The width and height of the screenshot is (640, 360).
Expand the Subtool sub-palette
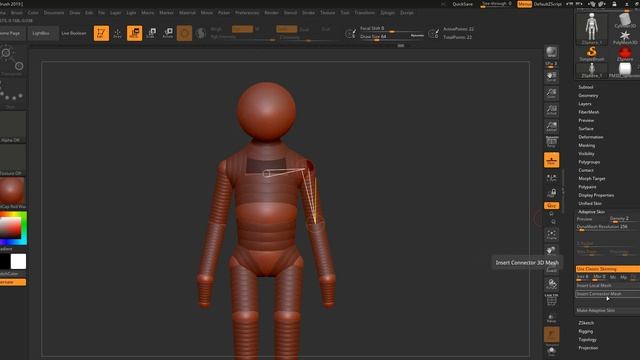pos(586,87)
